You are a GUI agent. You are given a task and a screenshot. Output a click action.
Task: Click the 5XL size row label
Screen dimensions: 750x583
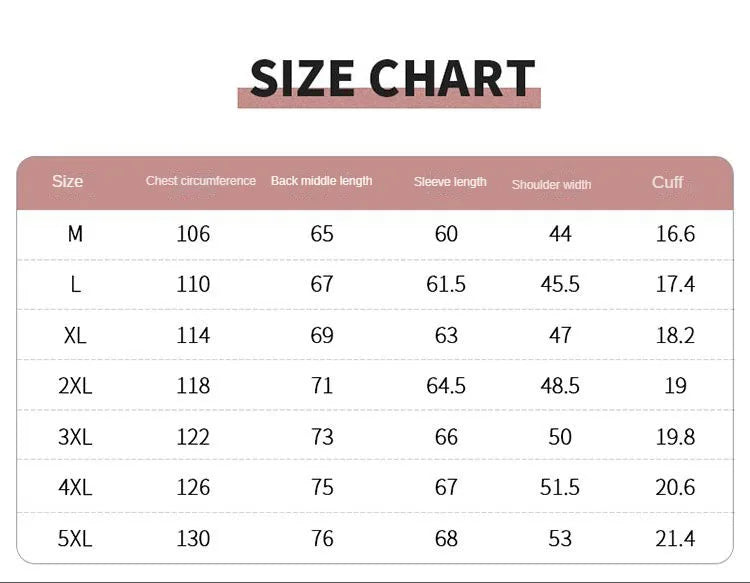point(75,539)
